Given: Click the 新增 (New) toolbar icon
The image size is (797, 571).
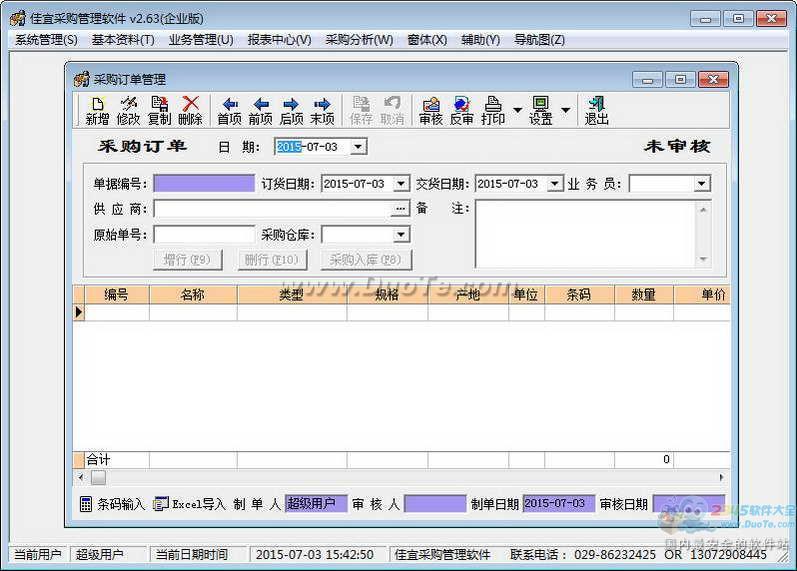Looking at the screenshot, I should coord(97,110).
